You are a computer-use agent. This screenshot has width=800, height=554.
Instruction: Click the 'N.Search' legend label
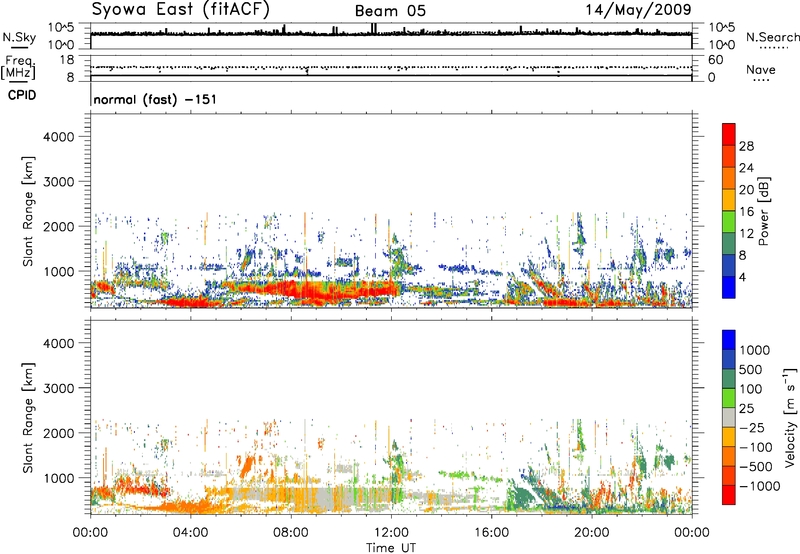(772, 37)
